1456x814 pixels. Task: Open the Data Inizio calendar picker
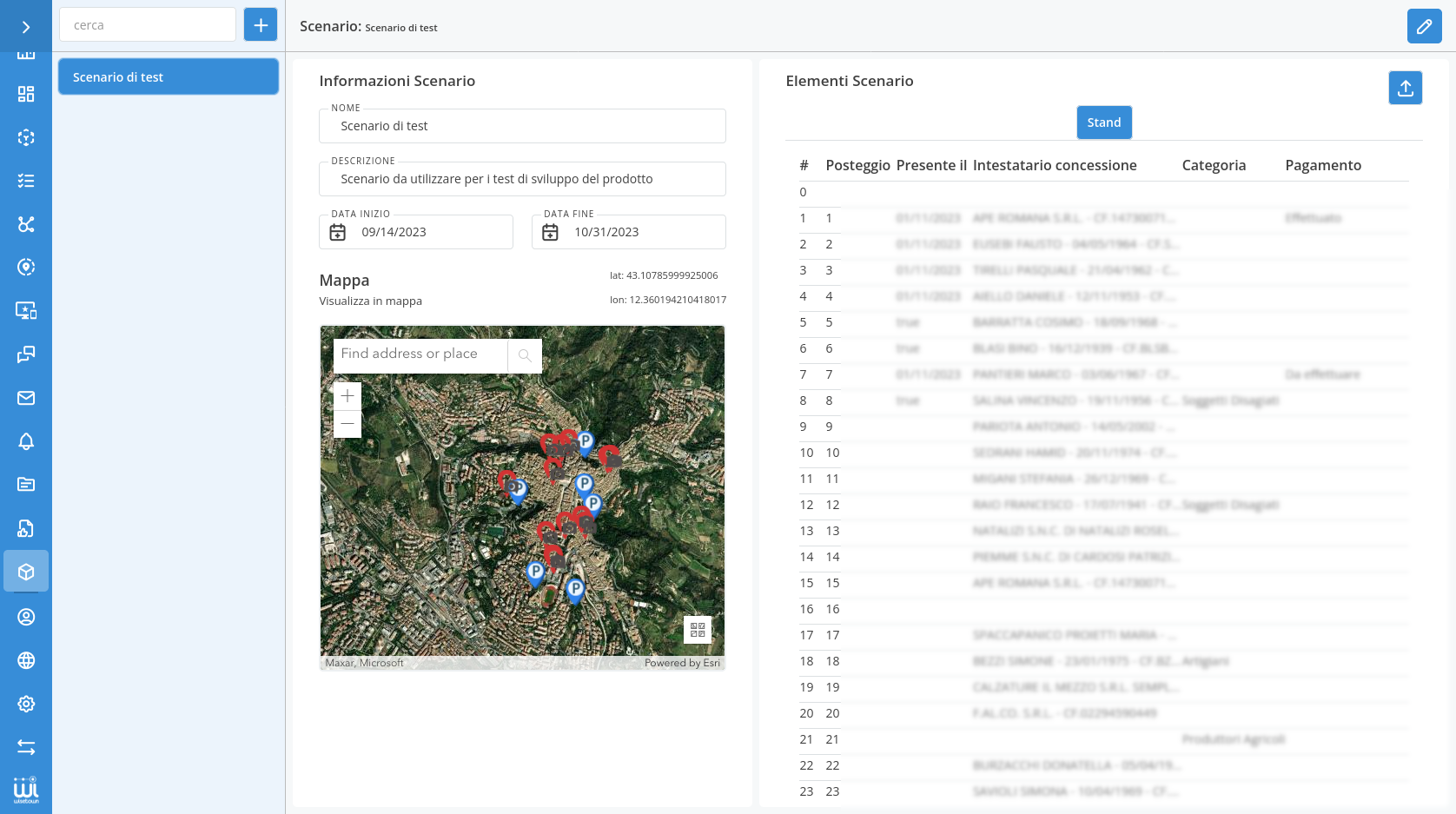[x=338, y=232]
